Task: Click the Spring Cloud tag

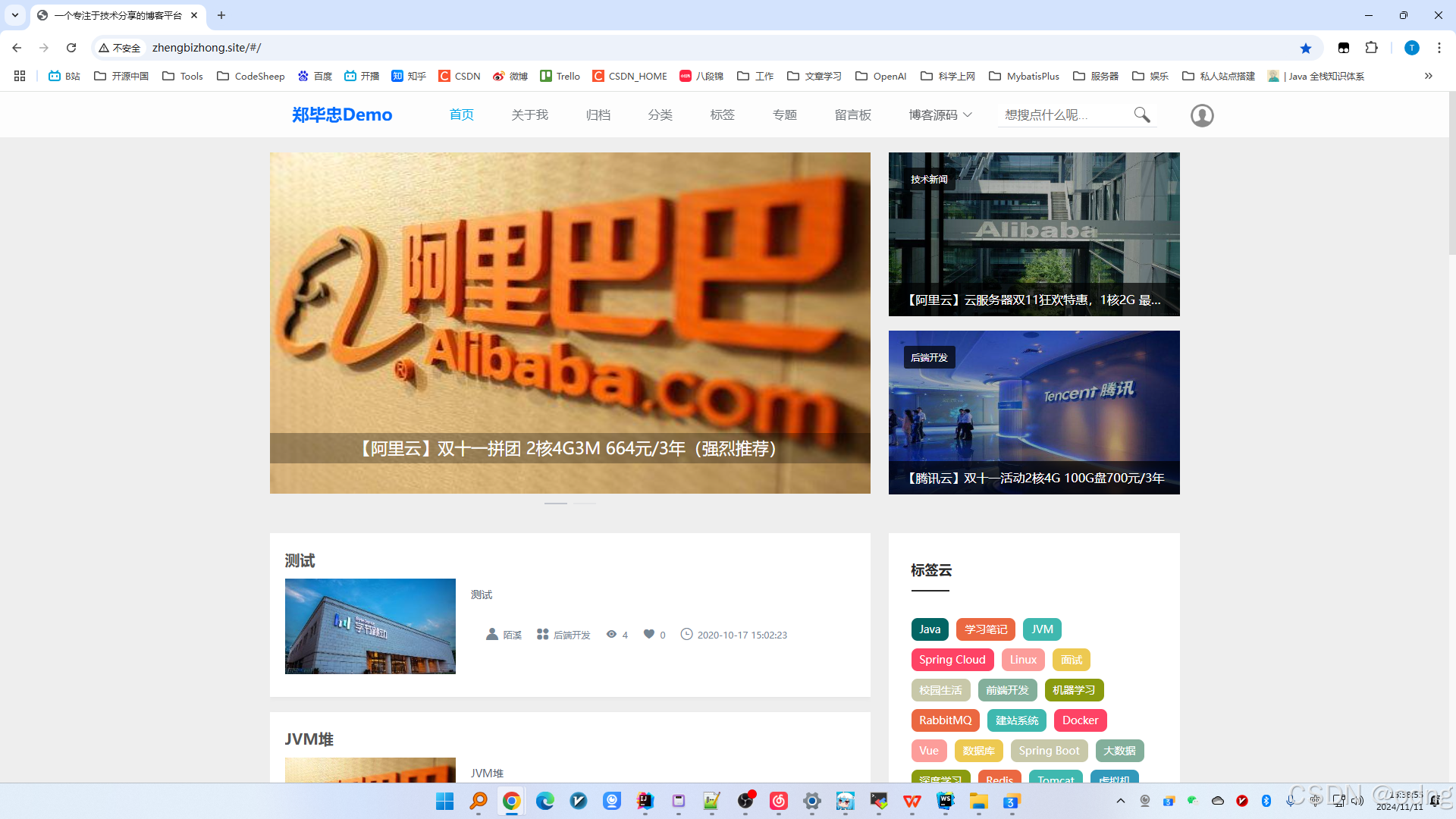Action: click(x=952, y=660)
